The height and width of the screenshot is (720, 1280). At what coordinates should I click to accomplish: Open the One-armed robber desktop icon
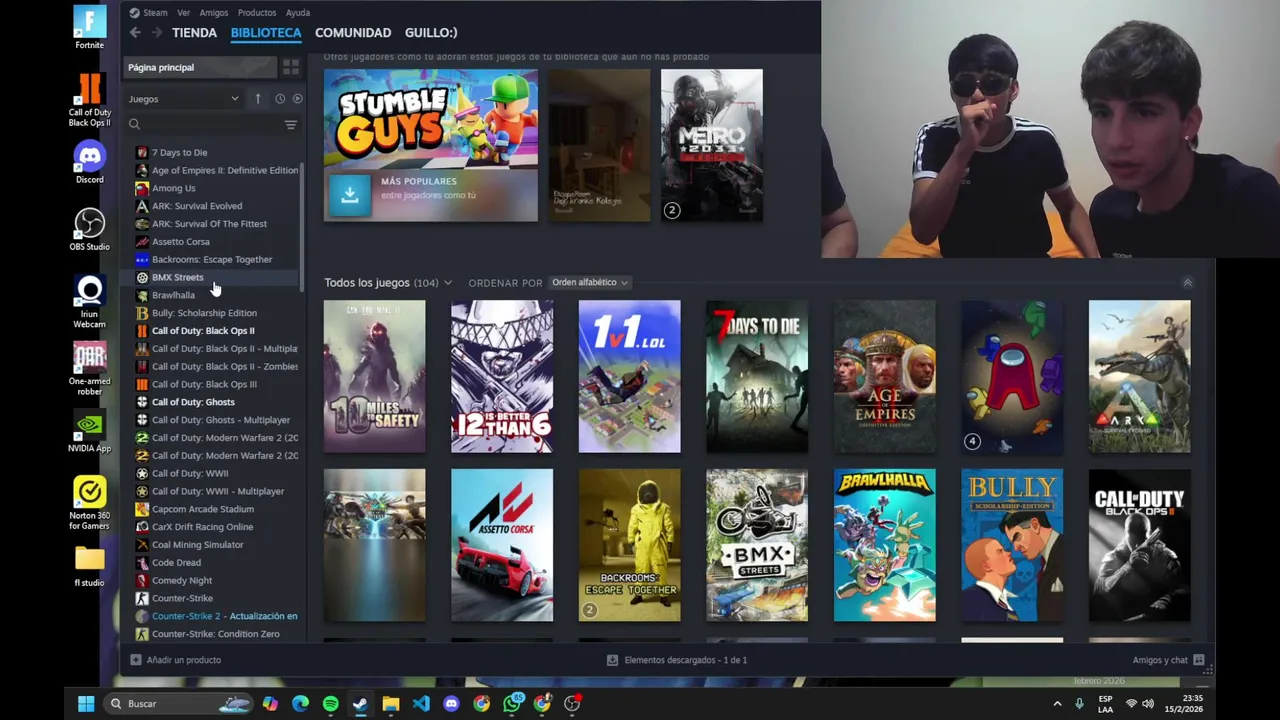(89, 368)
